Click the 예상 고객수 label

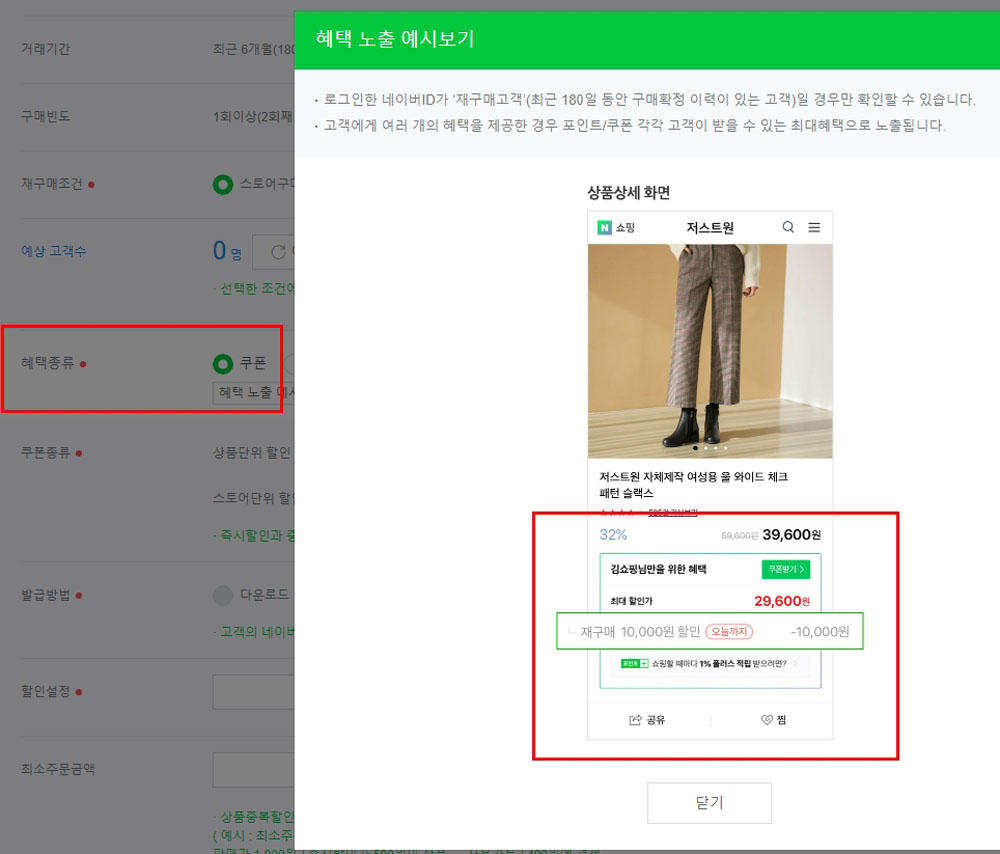54,251
